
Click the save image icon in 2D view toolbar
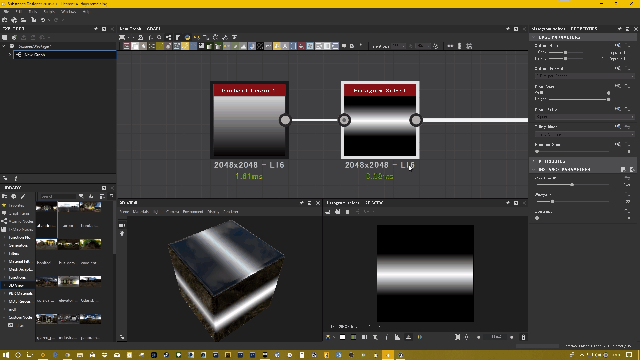(x=328, y=211)
